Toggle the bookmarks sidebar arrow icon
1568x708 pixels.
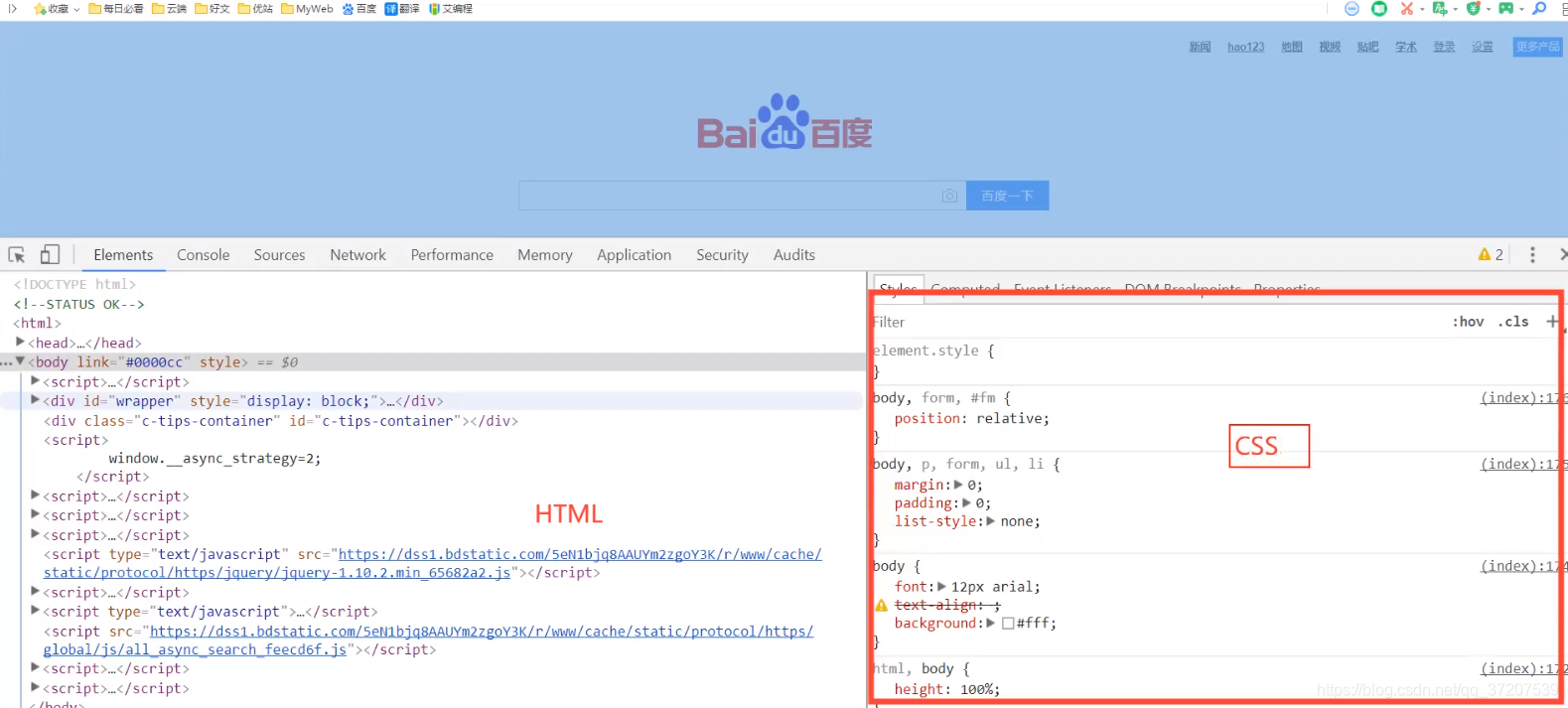tap(13, 8)
